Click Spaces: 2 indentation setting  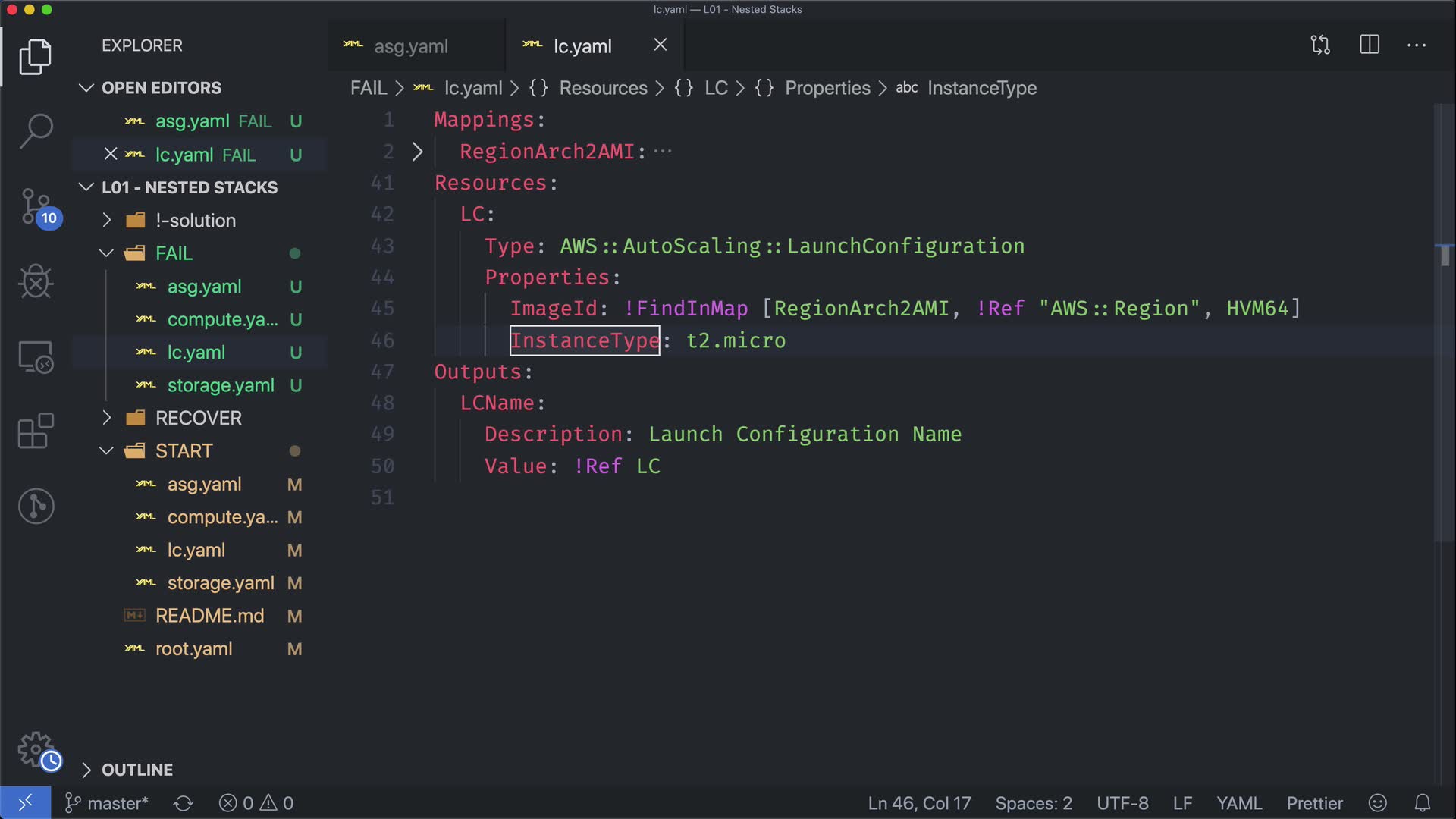point(1034,803)
